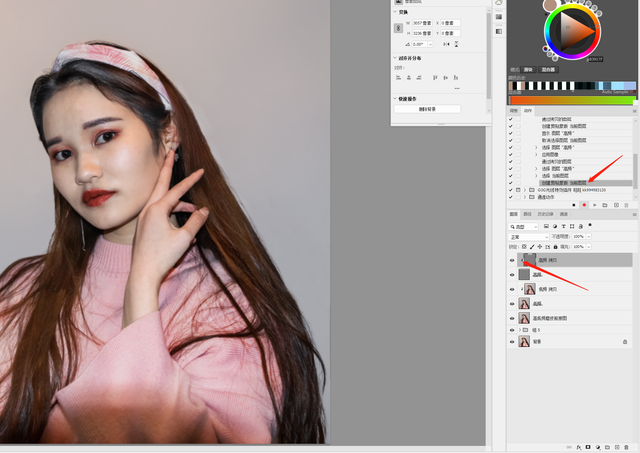Screen dimensions: 640x453
Task: Flip horizontally in the Transform section
Action: click(446, 44)
